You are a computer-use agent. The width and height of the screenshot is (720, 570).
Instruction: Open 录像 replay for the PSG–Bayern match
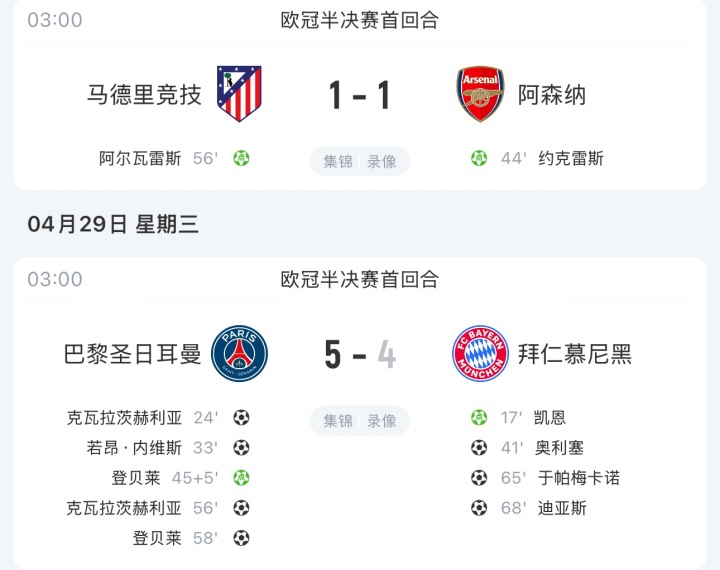(x=382, y=421)
